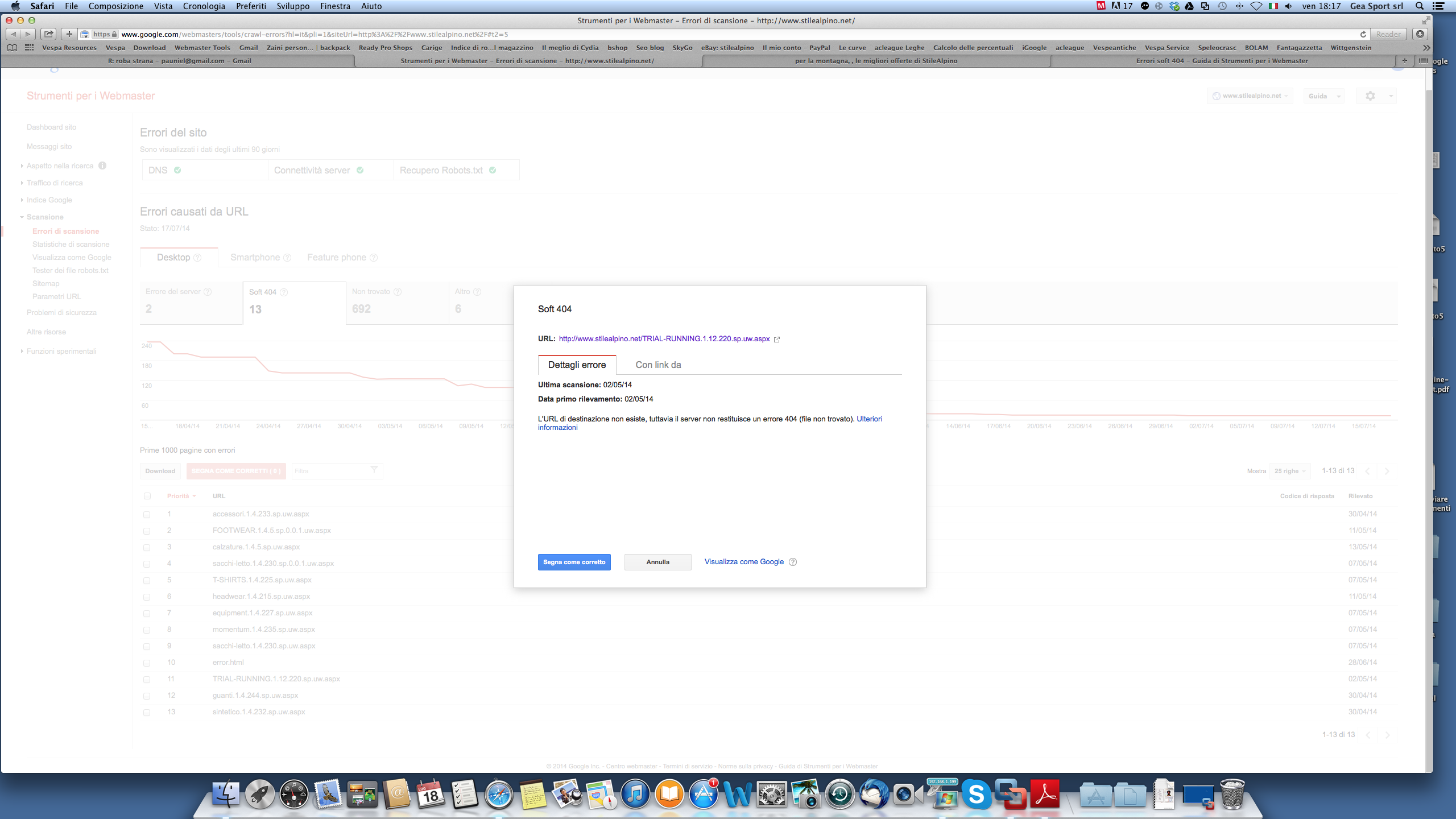Click the settings gear on Webmaster Tools page

(1371, 96)
